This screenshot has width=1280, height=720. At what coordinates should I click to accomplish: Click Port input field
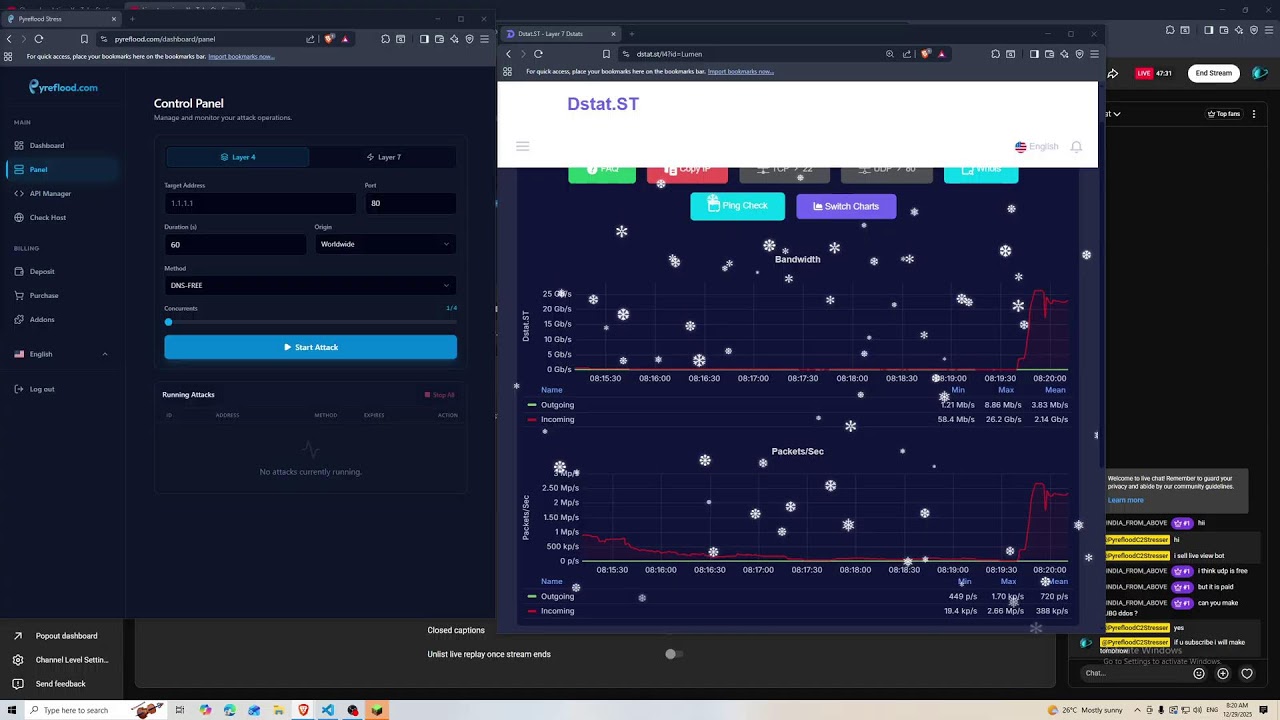click(411, 203)
